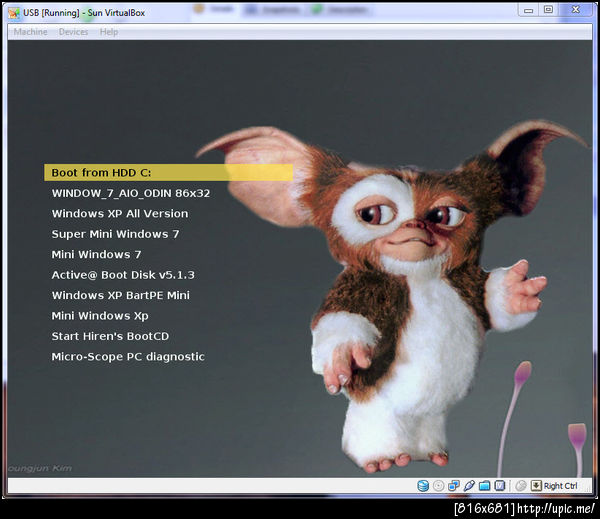Viewport: 600px width, 519px height.
Task: Click the shared folders status icon
Action: click(484, 486)
